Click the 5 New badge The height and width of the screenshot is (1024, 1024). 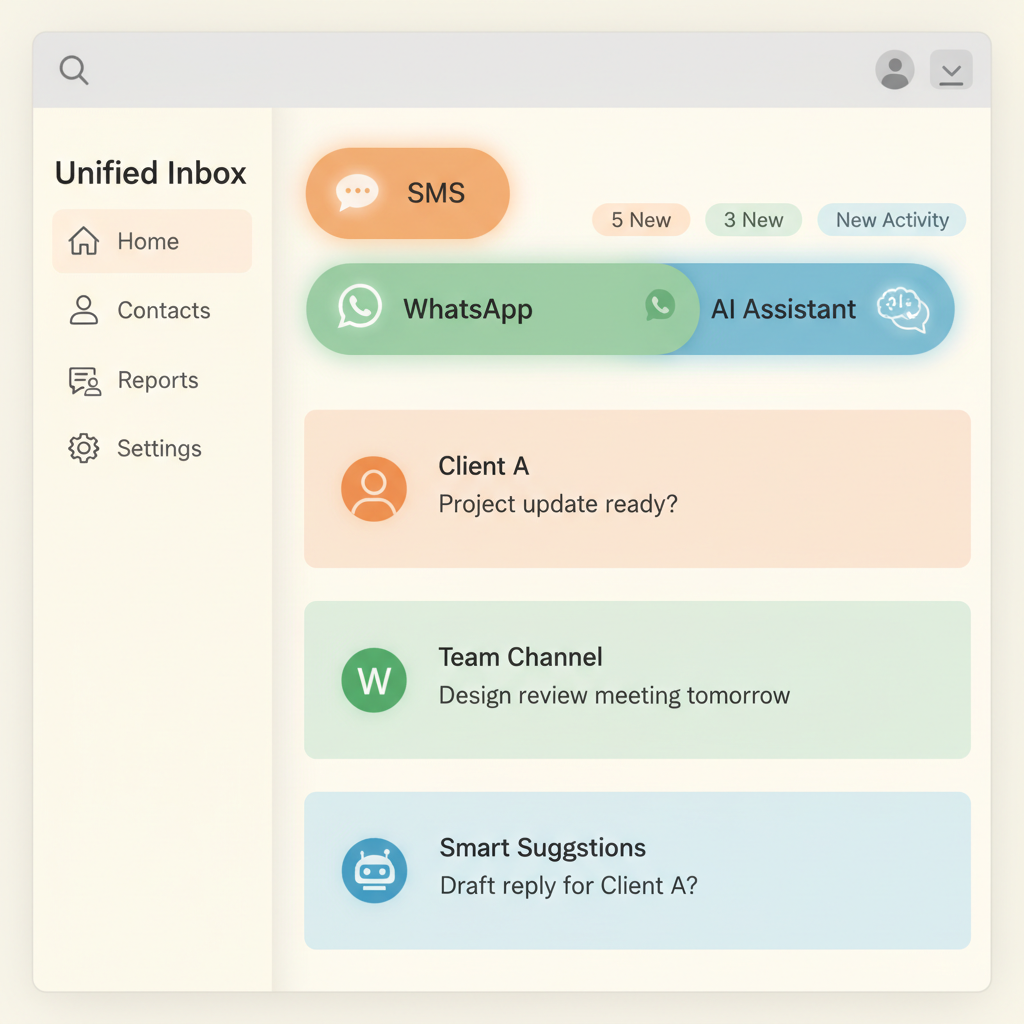coord(641,220)
